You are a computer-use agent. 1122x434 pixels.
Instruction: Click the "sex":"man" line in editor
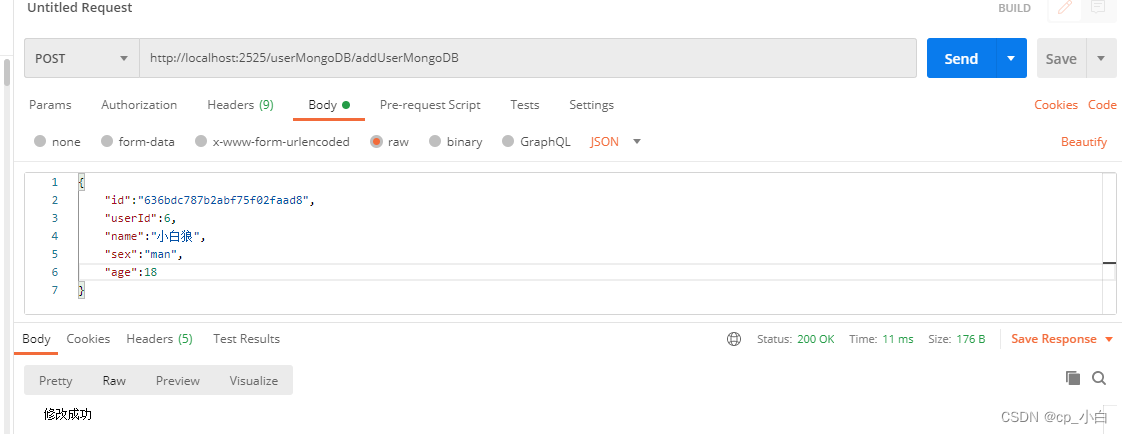tap(144, 254)
